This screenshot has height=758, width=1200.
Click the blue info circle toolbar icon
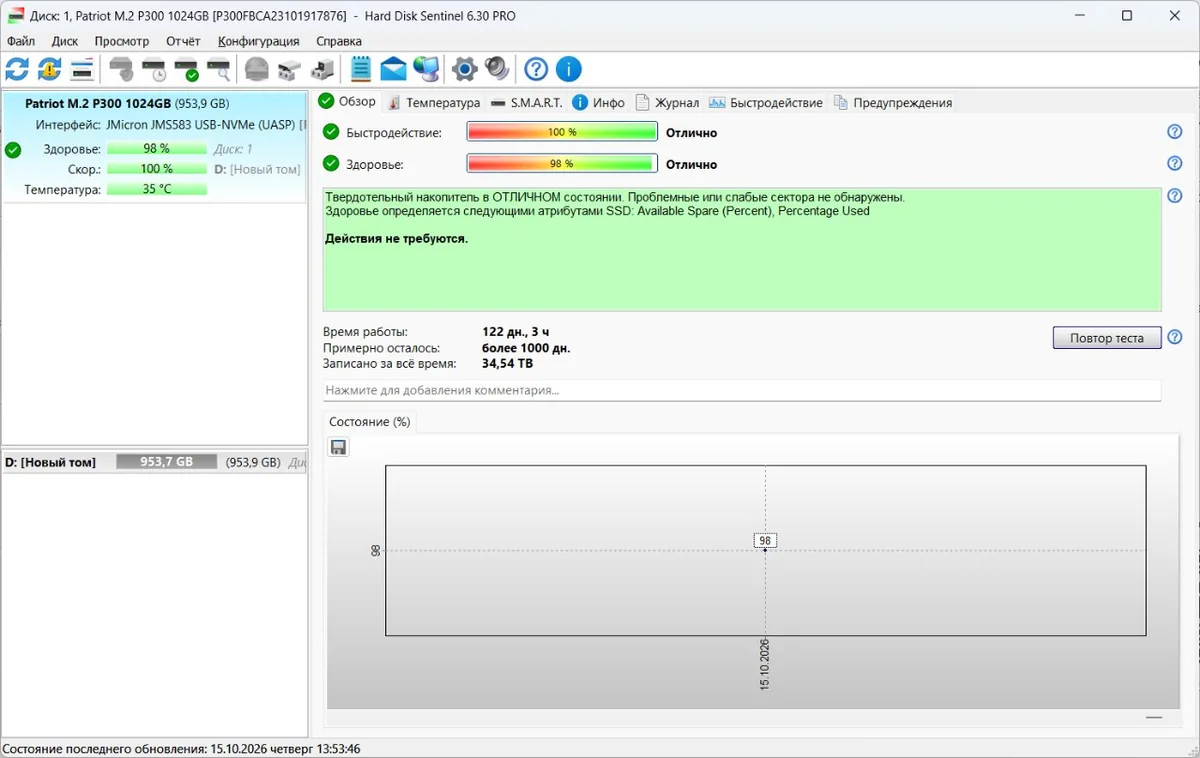coord(568,69)
